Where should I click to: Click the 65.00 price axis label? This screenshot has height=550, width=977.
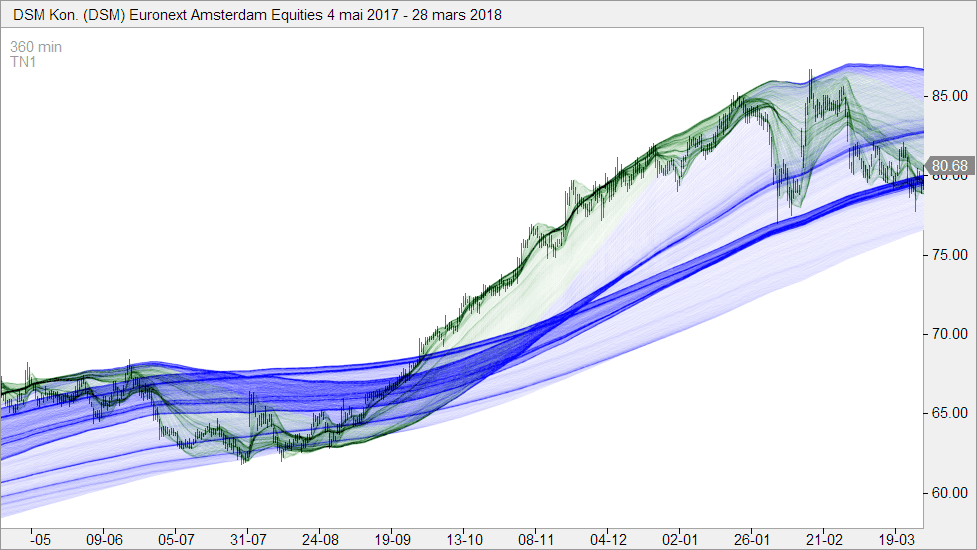[x=950, y=413]
